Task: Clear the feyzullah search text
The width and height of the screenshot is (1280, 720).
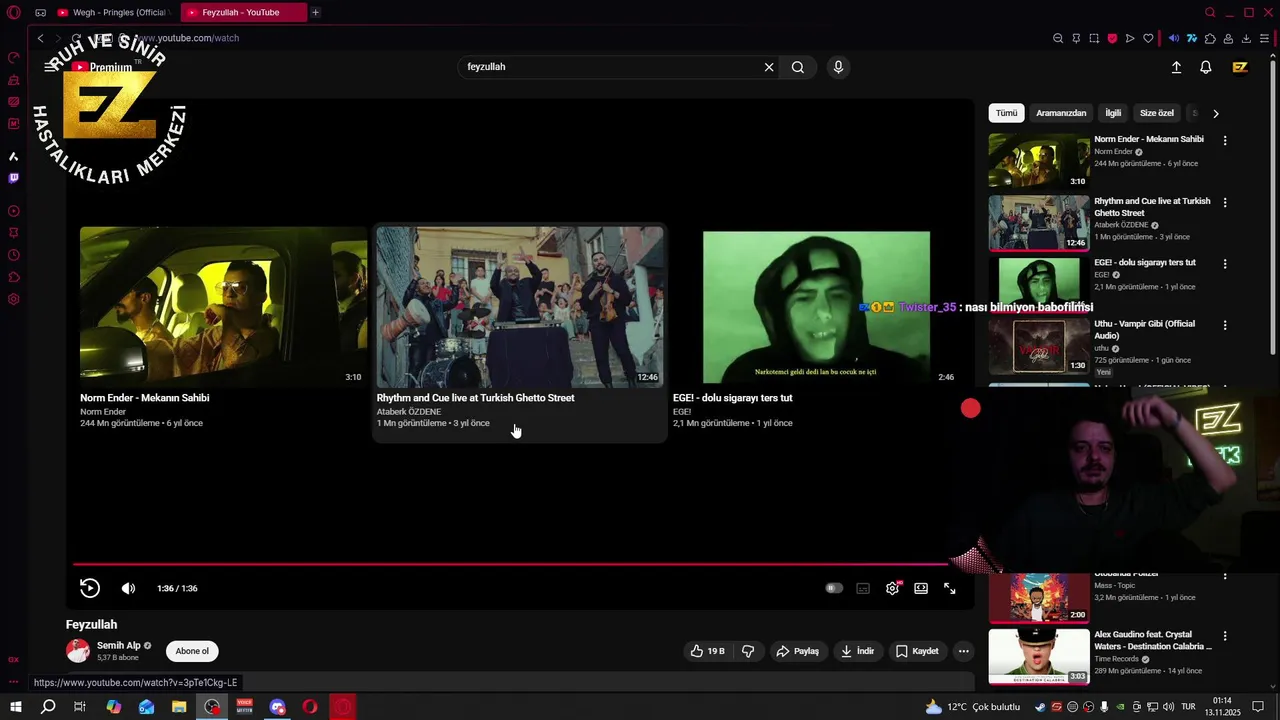Action: 769,67
